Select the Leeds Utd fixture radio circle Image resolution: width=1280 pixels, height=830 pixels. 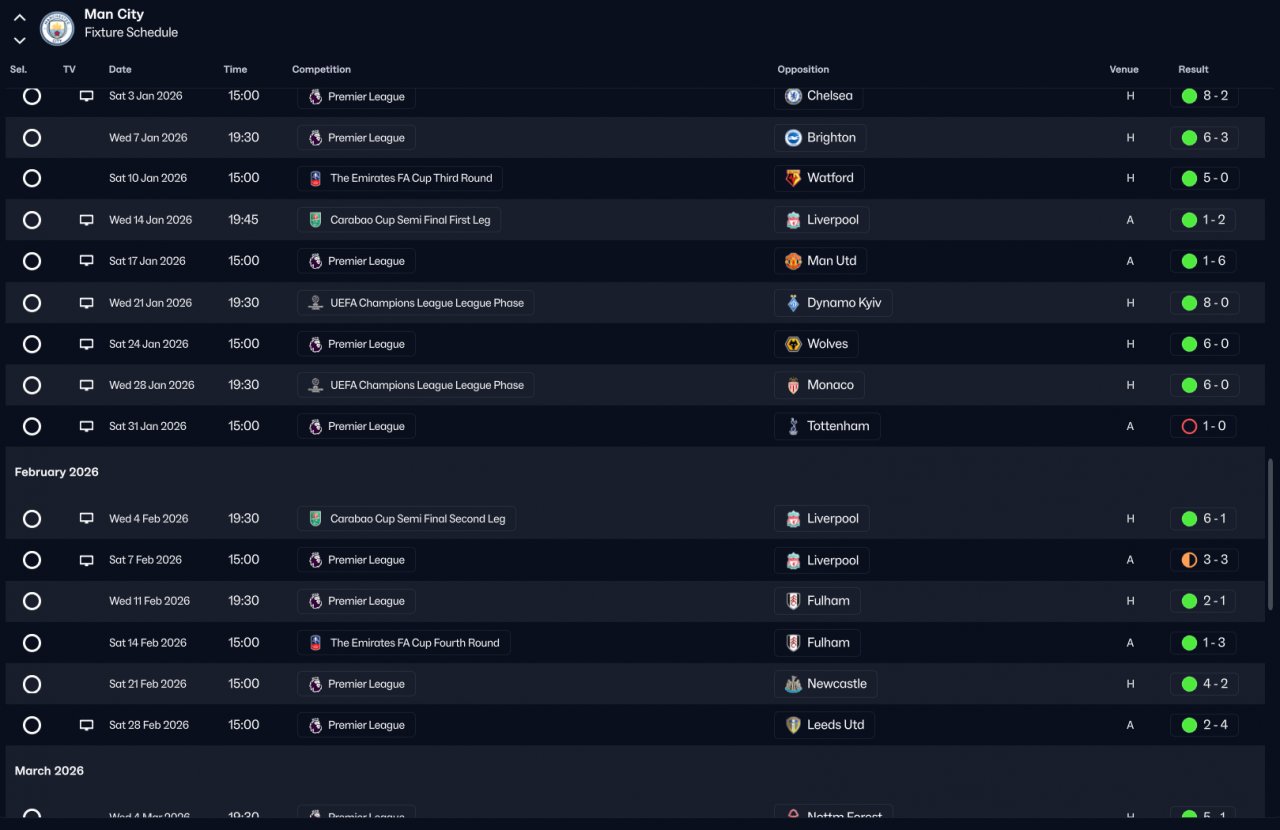point(32,725)
